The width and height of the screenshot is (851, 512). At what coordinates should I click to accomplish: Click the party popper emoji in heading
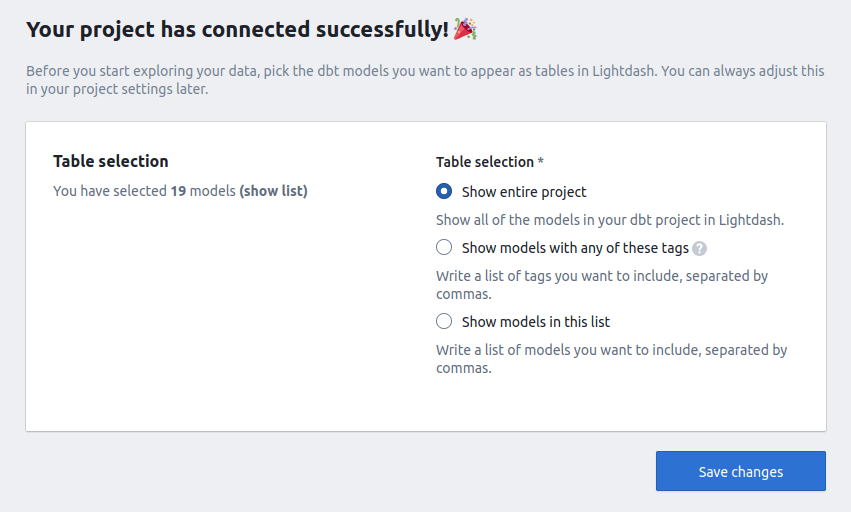tap(465, 29)
